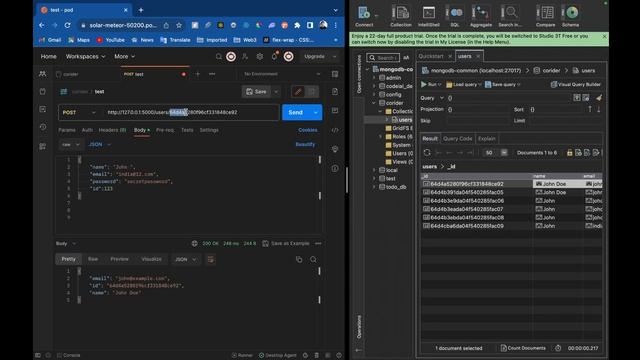
Task: Click the lock icon in Studio 3T result toolbar
Action: [x=569, y=153]
